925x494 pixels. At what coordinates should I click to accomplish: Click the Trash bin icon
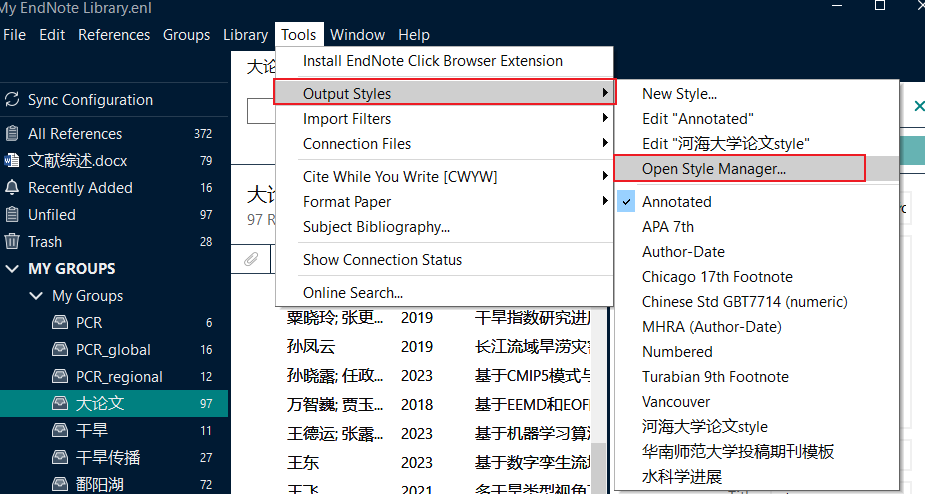click(12, 241)
